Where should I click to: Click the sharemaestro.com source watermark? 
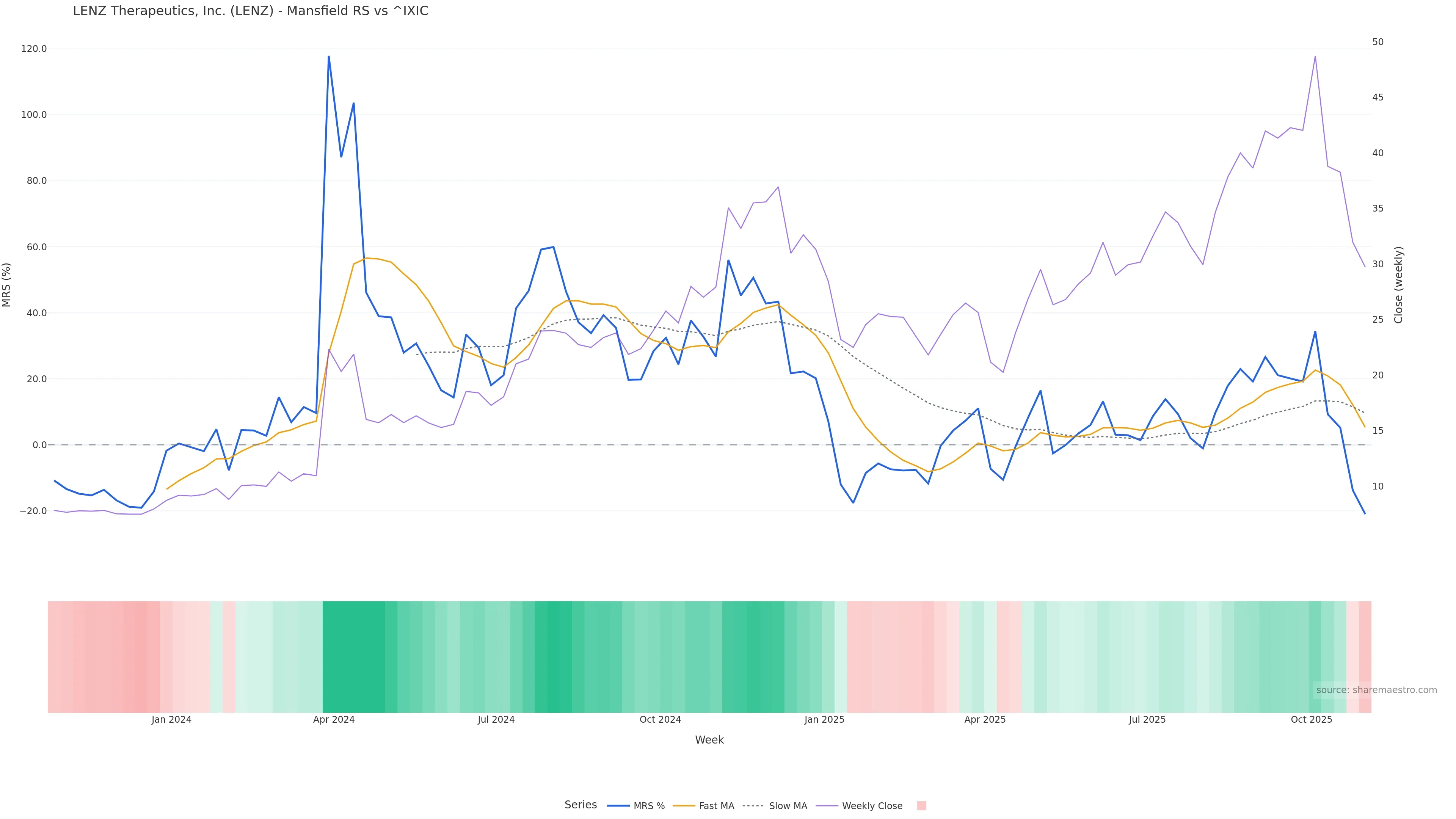[x=1376, y=690]
